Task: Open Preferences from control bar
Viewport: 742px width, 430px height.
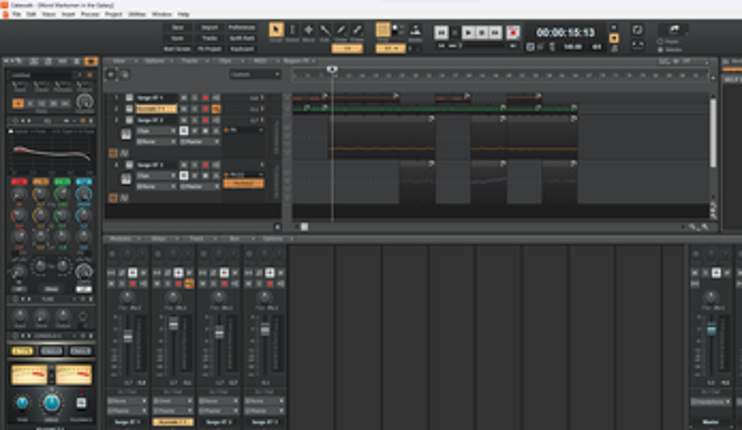Action: [x=241, y=27]
